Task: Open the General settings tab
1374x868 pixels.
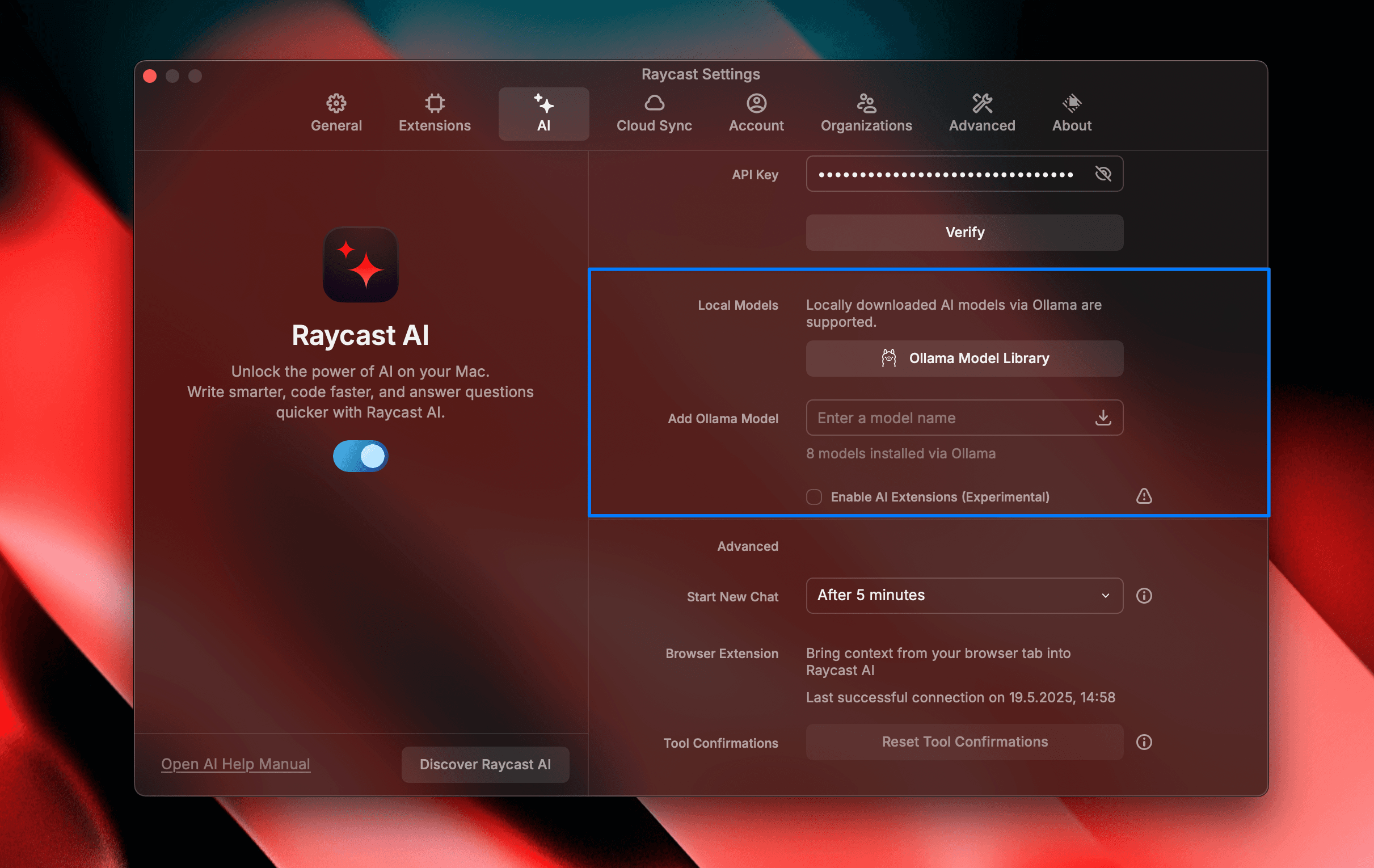Action: pyautogui.click(x=336, y=113)
